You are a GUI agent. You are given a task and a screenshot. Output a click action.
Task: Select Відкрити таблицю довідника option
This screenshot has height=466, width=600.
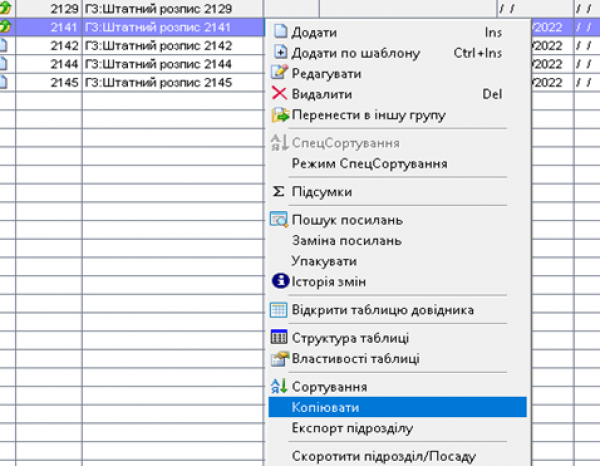tap(382, 310)
